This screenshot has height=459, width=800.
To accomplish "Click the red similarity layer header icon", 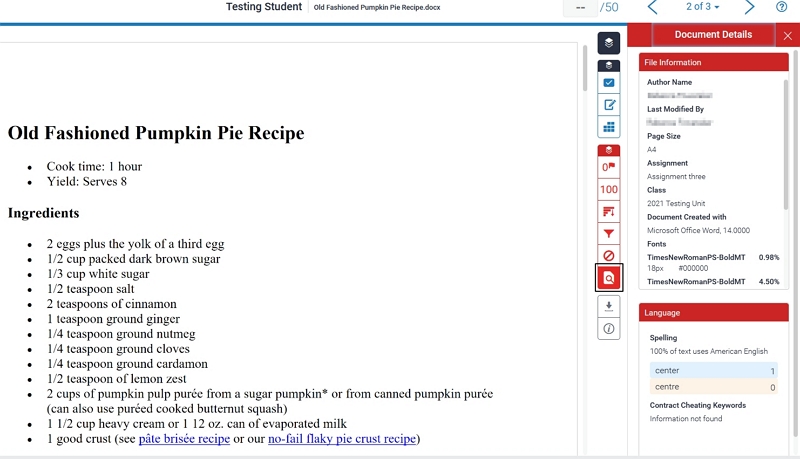I will click(x=609, y=150).
